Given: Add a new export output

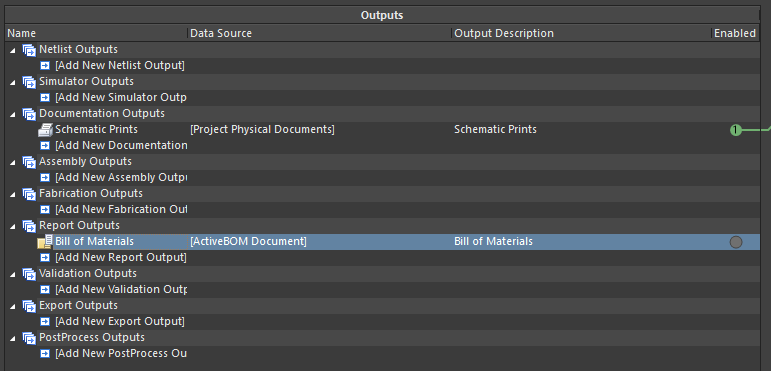Looking at the screenshot, I should [119, 322].
